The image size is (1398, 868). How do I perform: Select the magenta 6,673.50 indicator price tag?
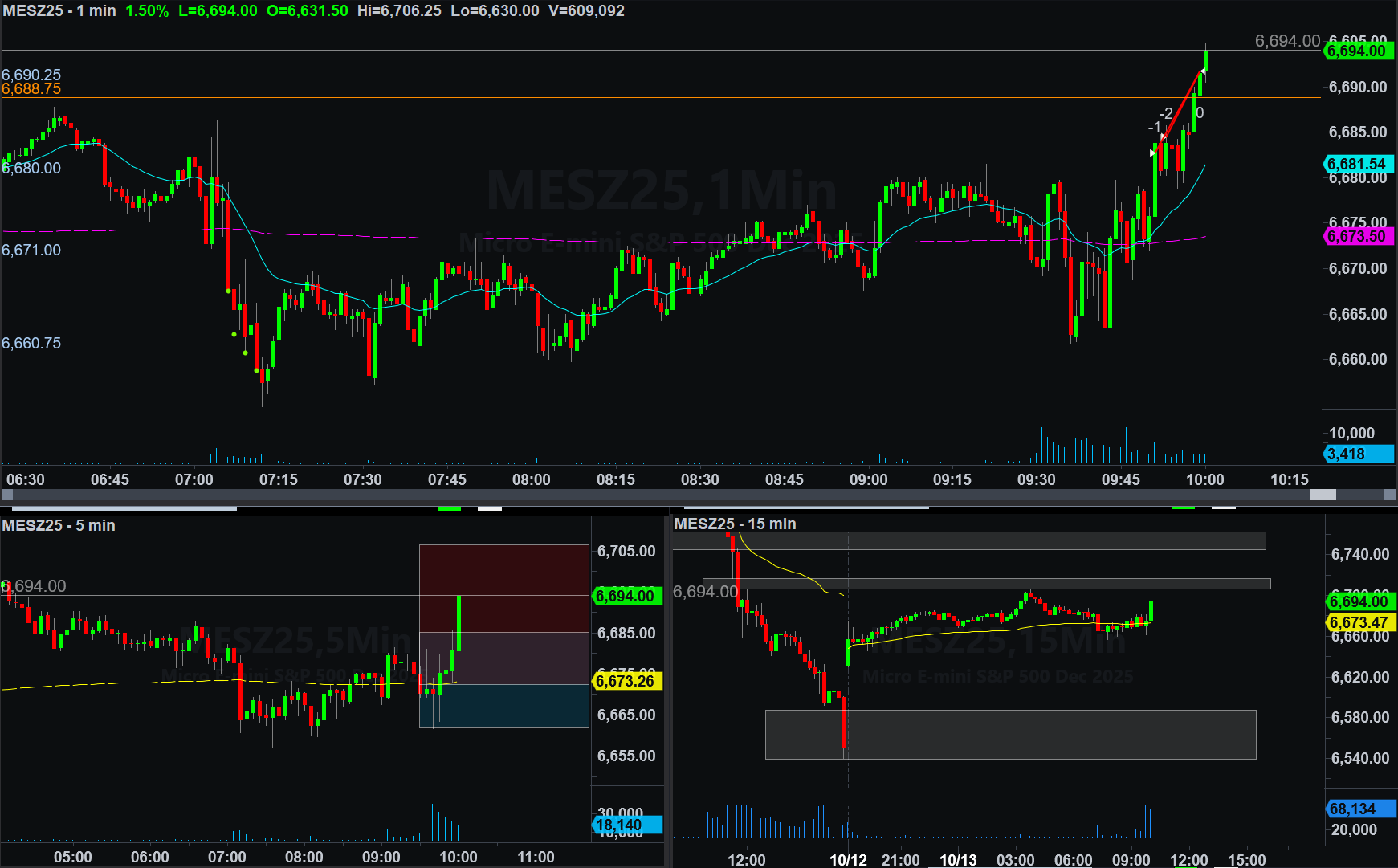(1356, 236)
